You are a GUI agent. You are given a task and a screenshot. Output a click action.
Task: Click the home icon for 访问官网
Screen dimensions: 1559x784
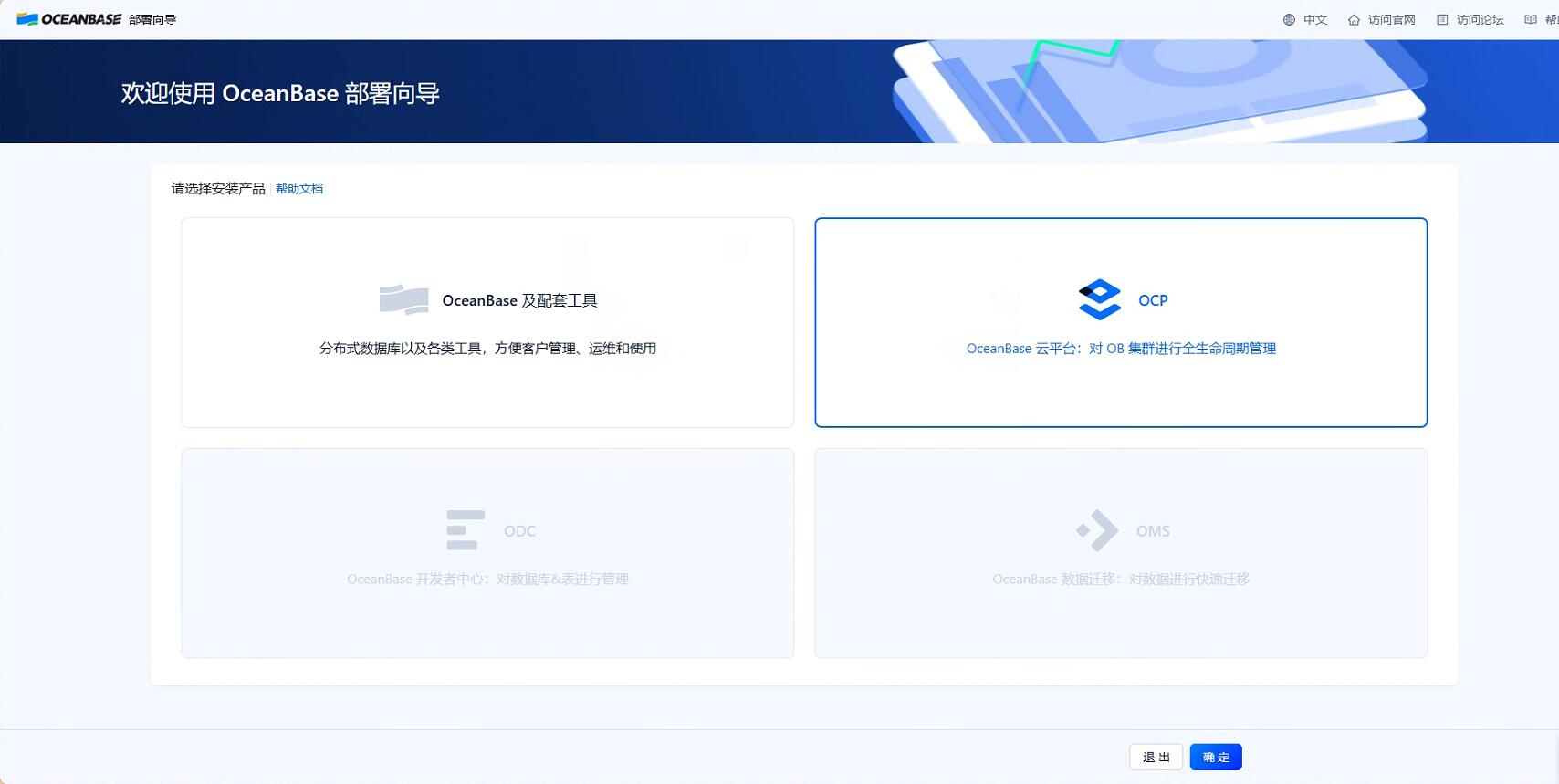tap(1354, 19)
